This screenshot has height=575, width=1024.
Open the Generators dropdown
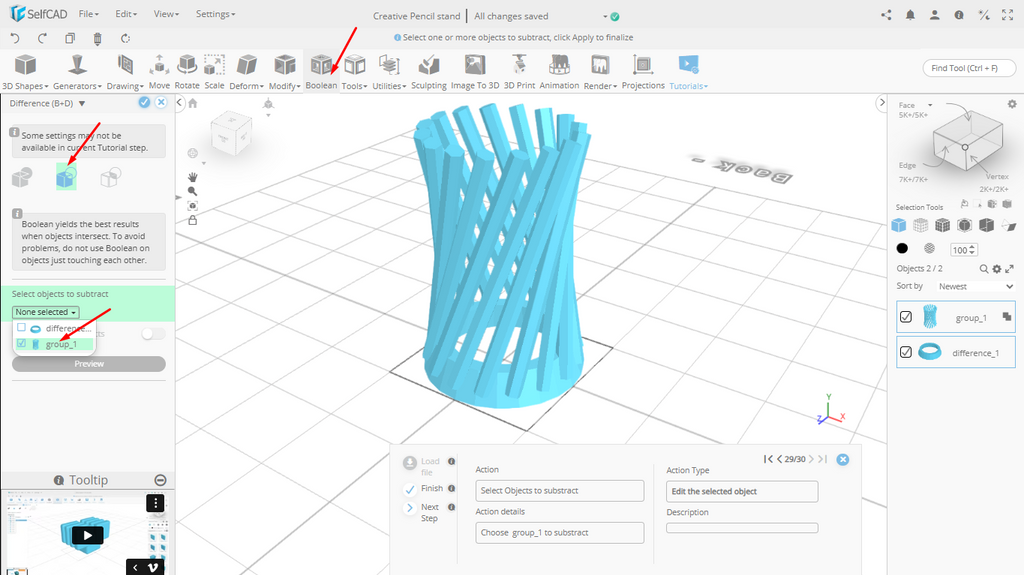(77, 72)
